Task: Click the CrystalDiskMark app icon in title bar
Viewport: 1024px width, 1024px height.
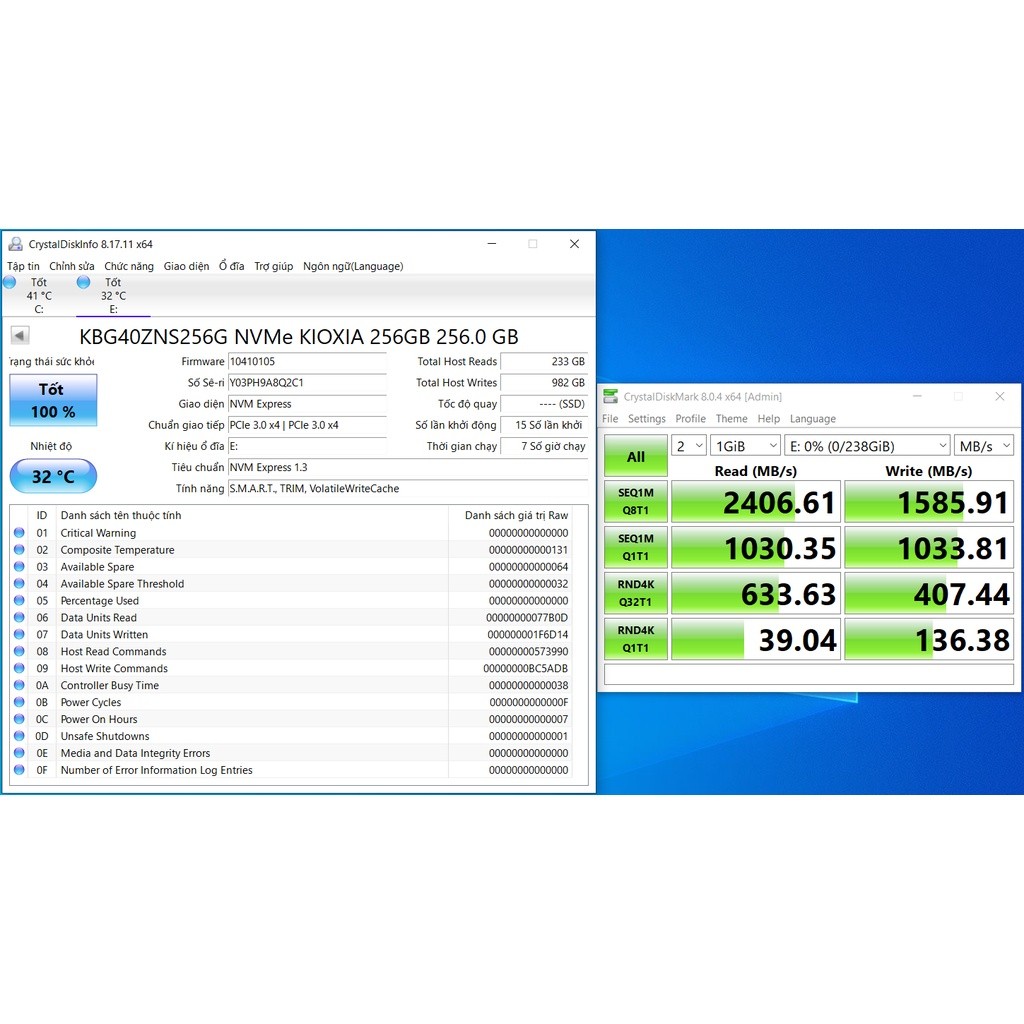Action: [x=611, y=396]
